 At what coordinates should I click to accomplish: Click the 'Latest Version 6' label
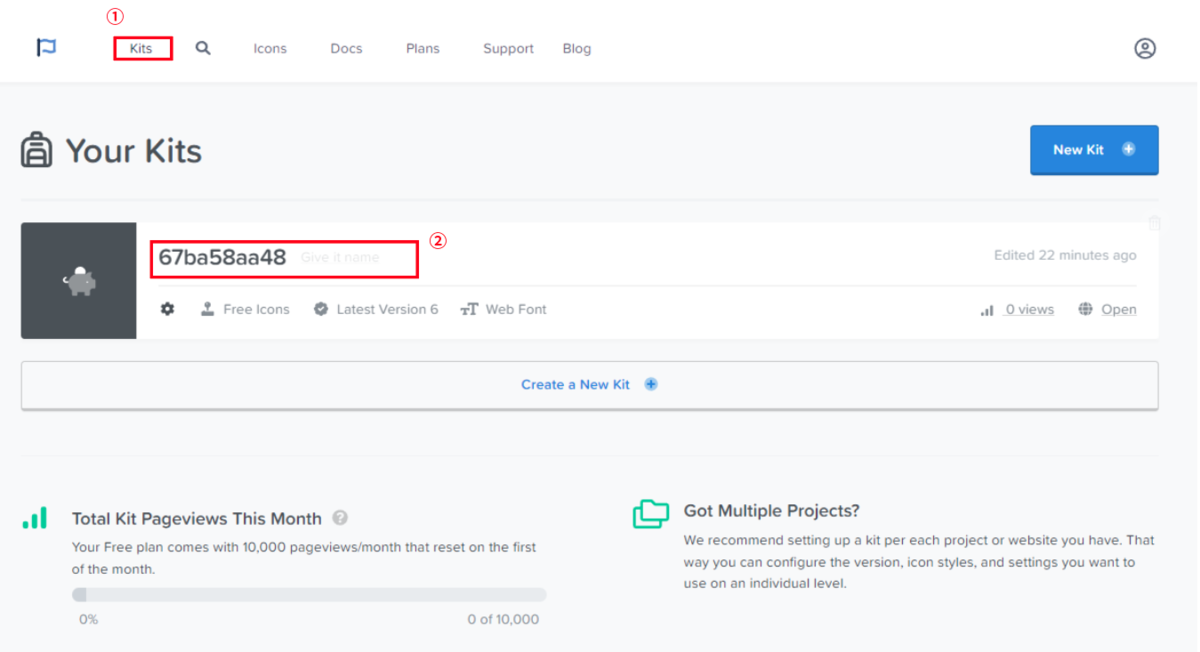pyautogui.click(x=387, y=309)
